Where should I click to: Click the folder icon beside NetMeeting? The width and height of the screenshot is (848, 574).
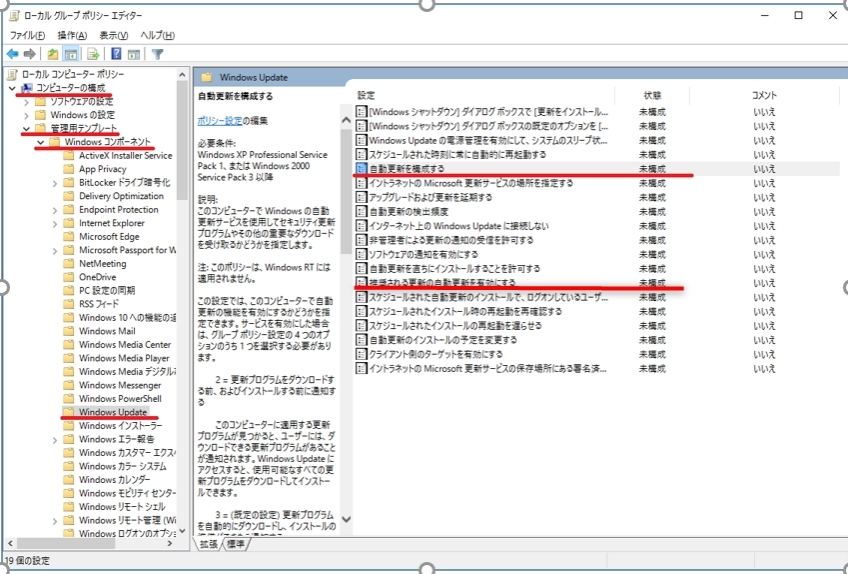pos(69,263)
